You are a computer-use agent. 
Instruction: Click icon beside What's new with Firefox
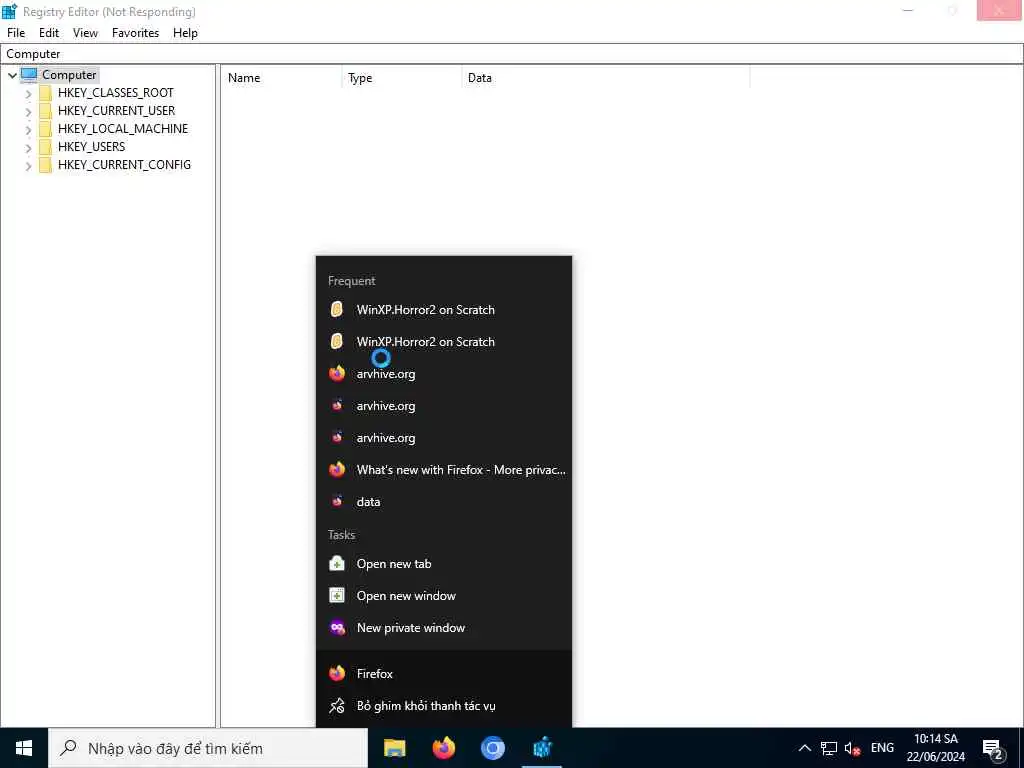tap(337, 470)
